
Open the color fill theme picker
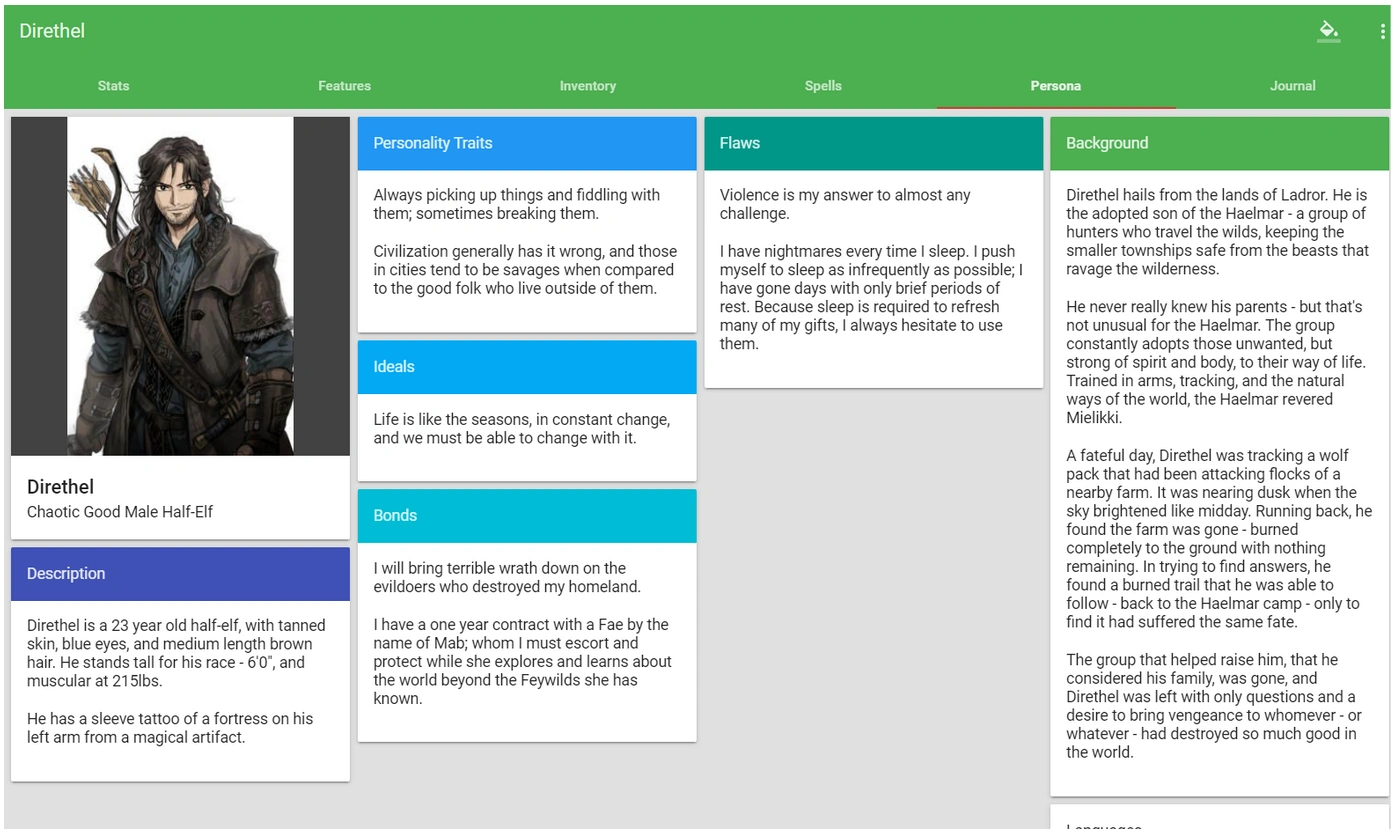(x=1328, y=31)
